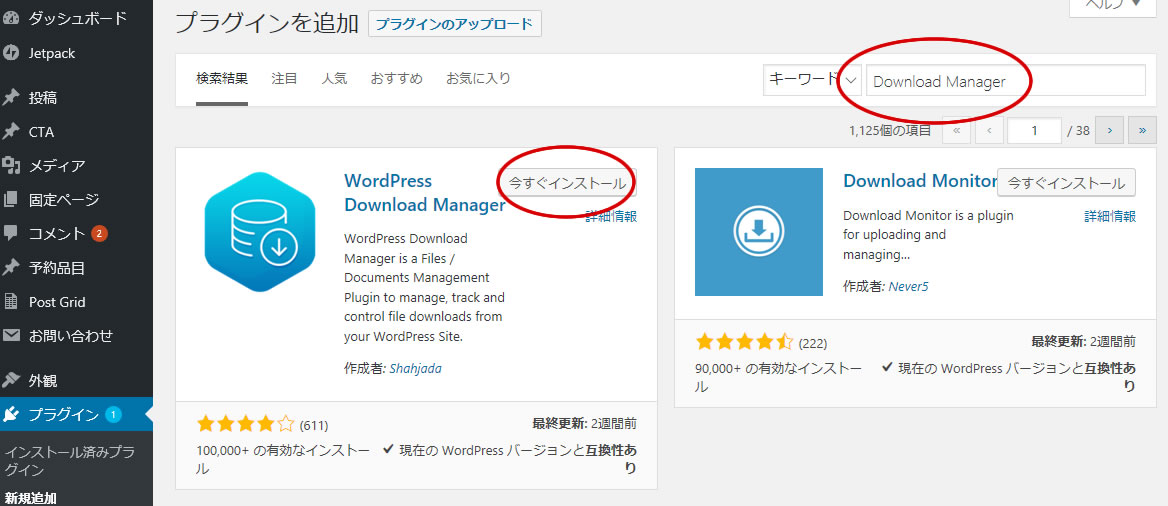The width and height of the screenshot is (1168, 506).
Task: Switch to the お気に入り tab
Action: point(478,78)
